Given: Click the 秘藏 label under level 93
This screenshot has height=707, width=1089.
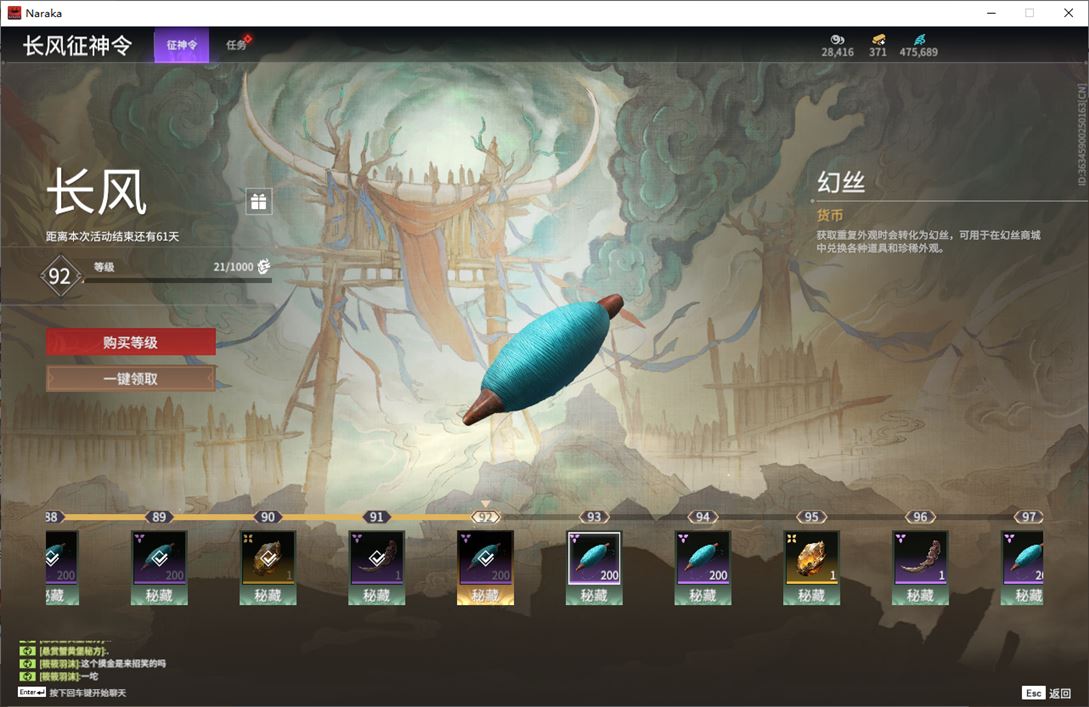Looking at the screenshot, I should pyautogui.click(x=594, y=595).
